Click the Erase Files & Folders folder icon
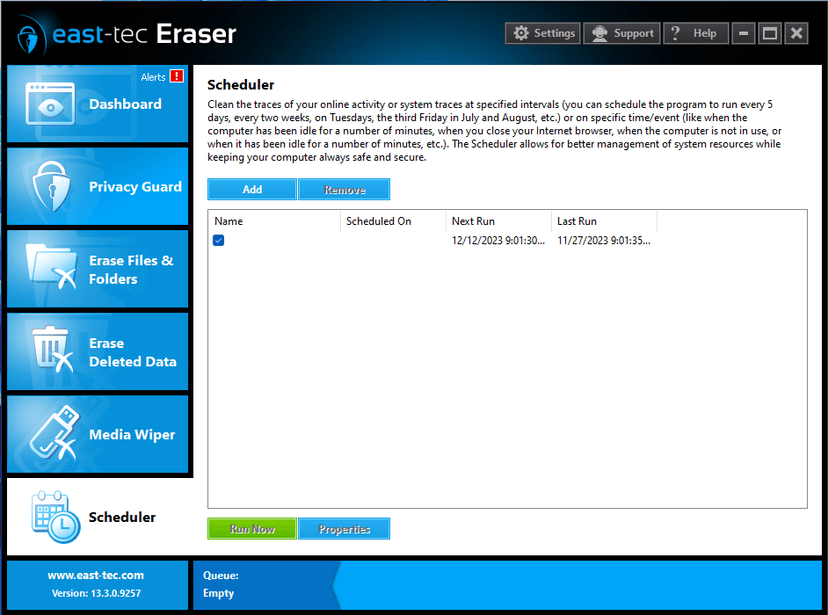The width and height of the screenshot is (828, 615). coord(51,267)
